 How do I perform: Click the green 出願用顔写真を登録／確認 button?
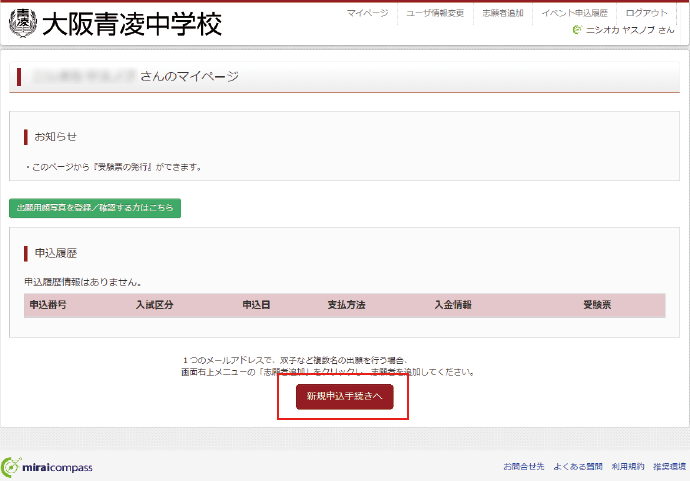coord(95,208)
